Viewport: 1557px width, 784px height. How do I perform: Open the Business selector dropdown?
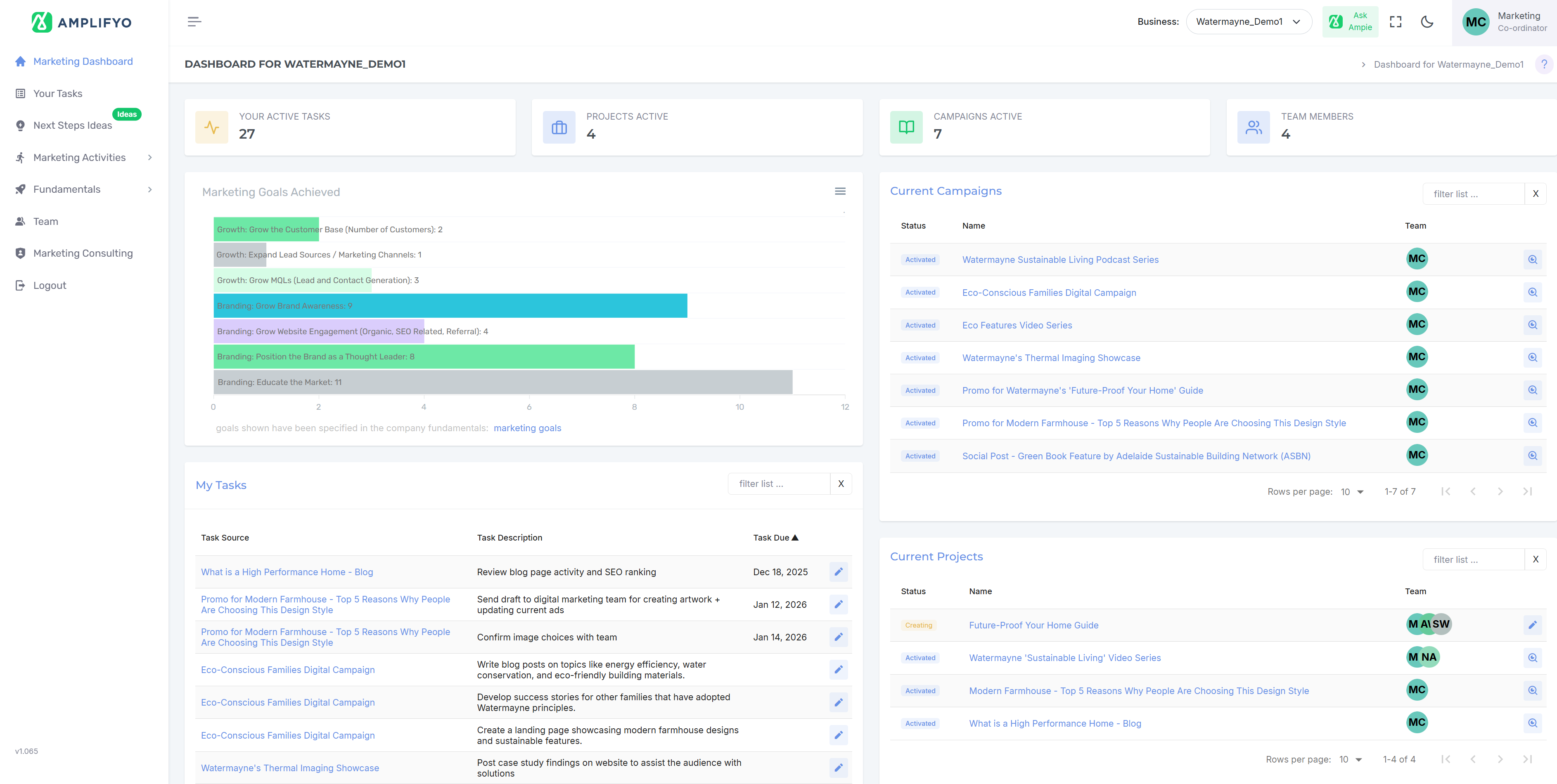click(x=1248, y=22)
